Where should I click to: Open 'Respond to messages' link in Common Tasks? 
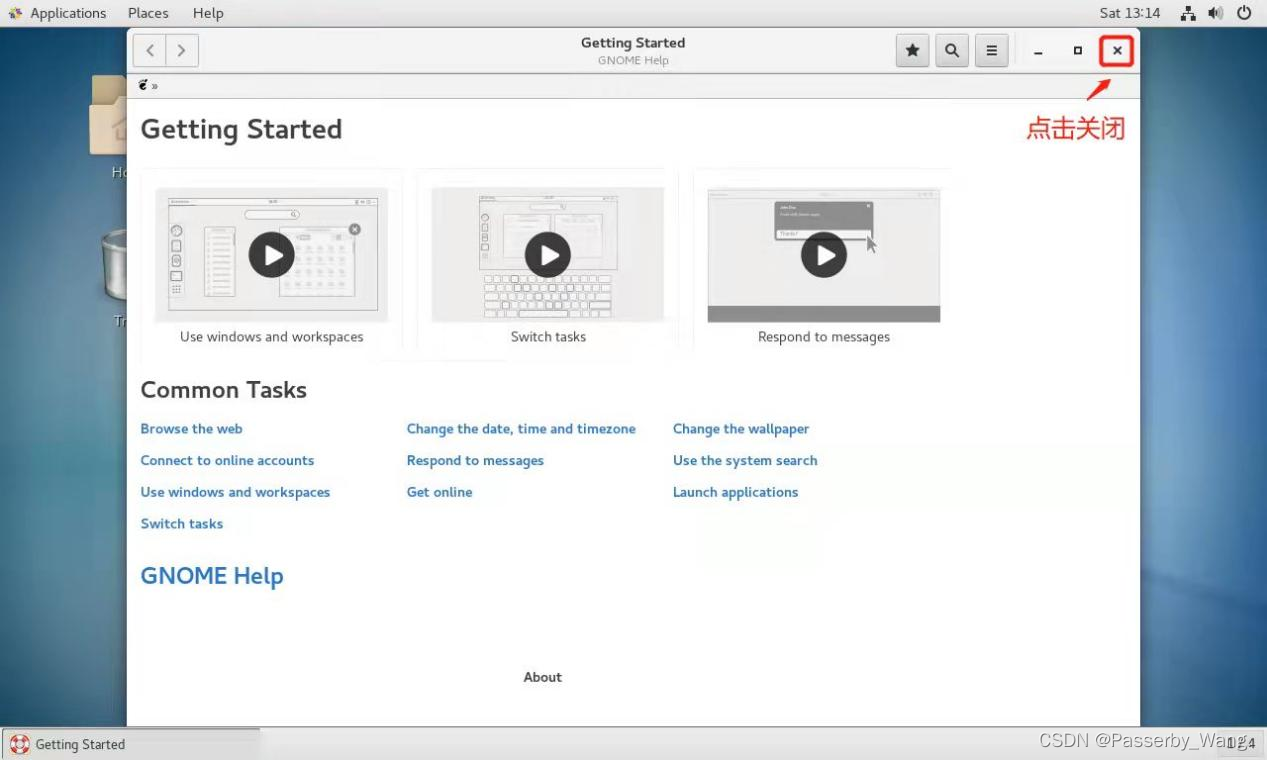(x=475, y=461)
